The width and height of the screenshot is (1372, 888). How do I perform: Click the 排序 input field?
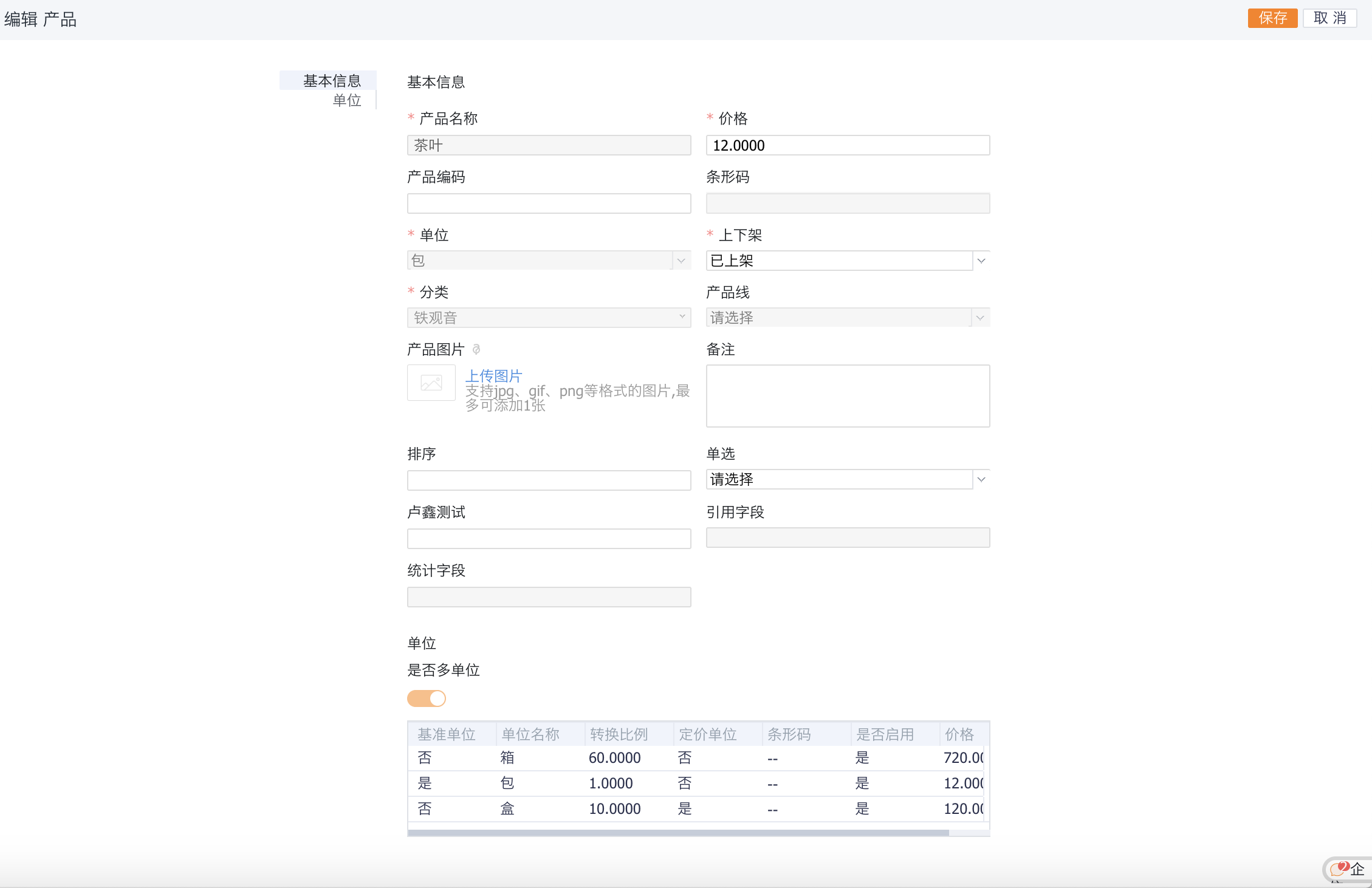click(x=549, y=480)
